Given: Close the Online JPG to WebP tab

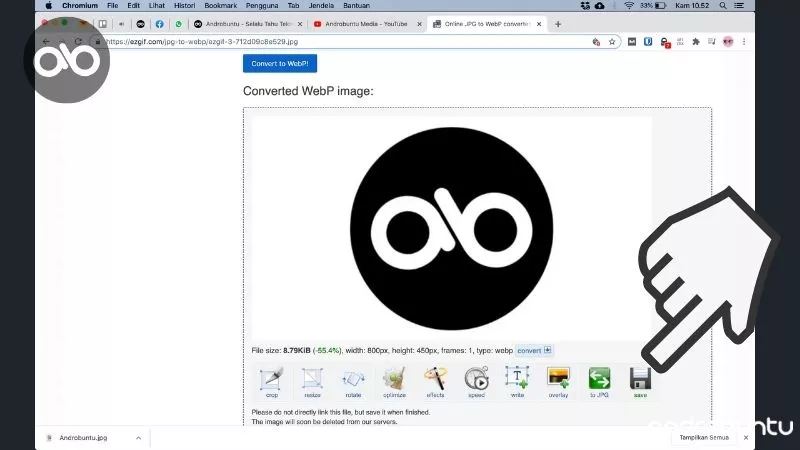Looking at the screenshot, I should point(539,24).
